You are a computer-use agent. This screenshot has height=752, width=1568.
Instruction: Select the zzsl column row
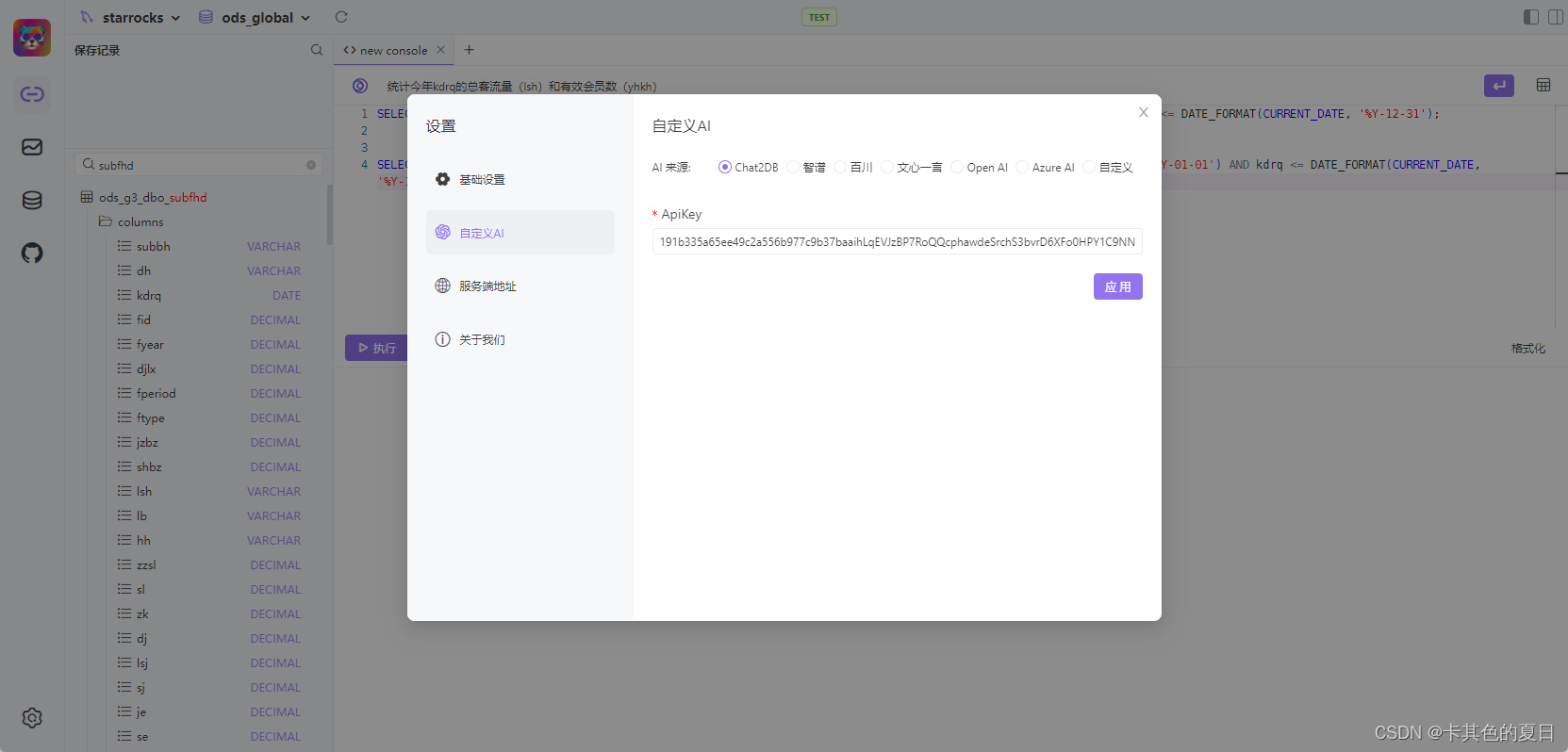click(209, 564)
